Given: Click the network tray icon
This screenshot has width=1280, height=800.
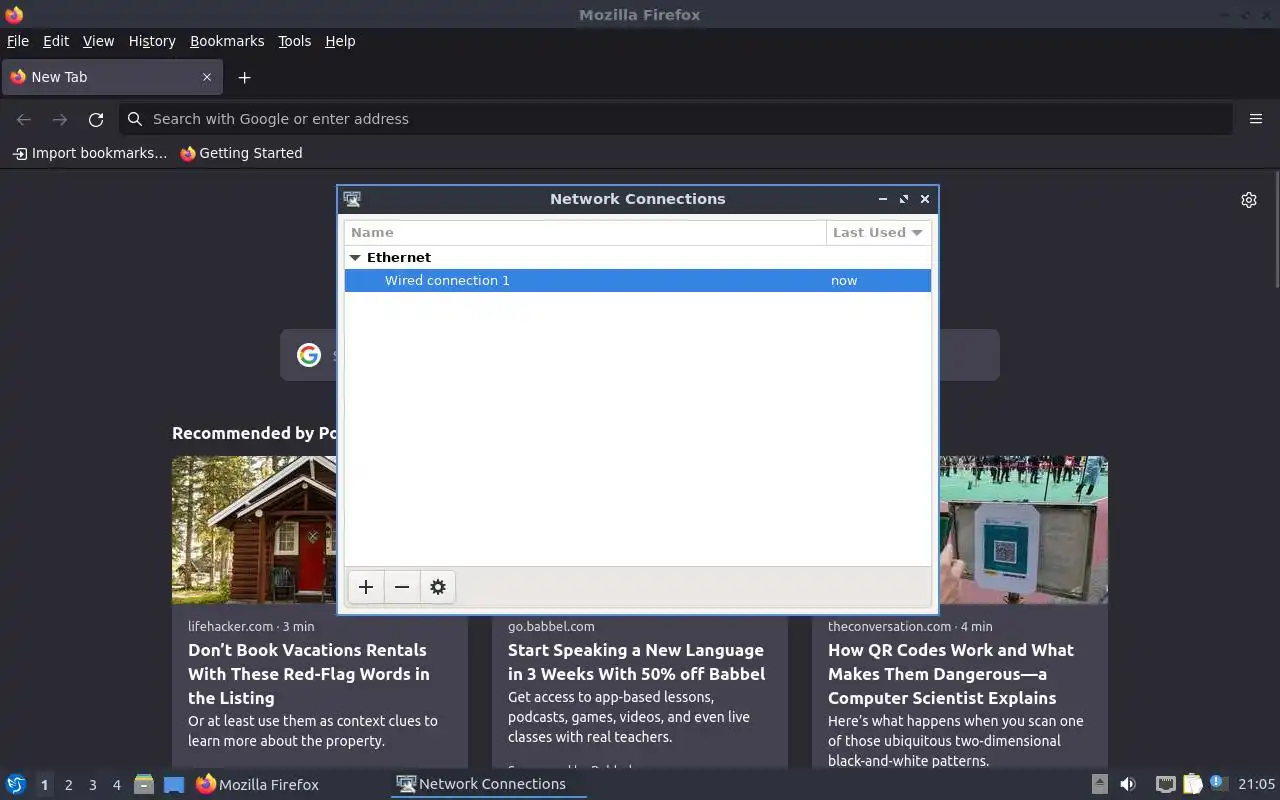Looking at the screenshot, I should [1165, 784].
